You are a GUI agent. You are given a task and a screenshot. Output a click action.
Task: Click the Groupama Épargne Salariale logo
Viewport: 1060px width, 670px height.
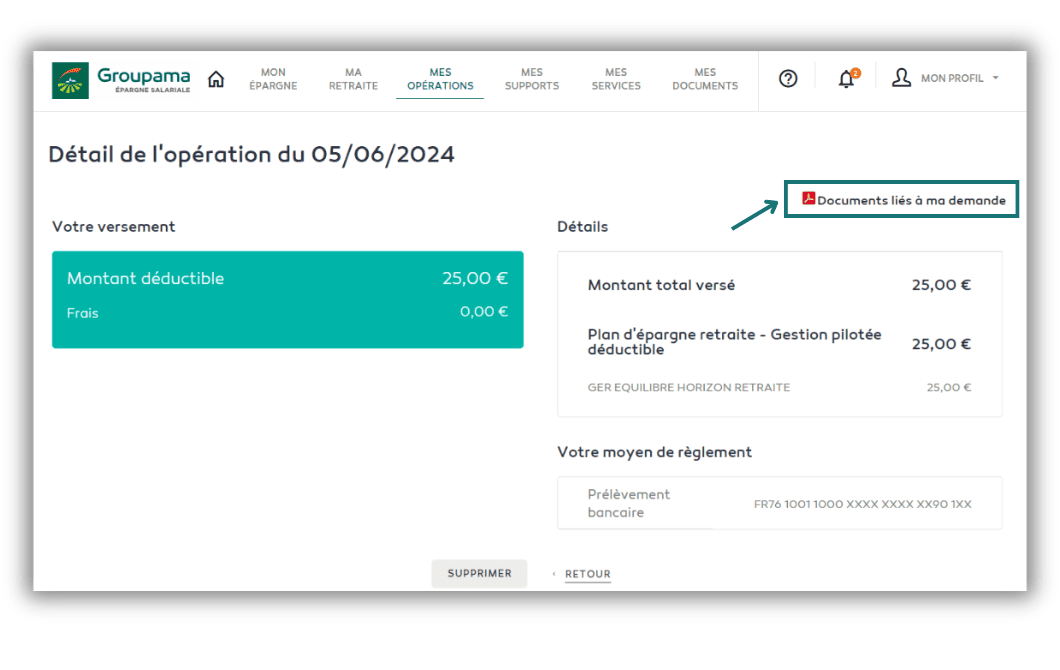point(121,80)
